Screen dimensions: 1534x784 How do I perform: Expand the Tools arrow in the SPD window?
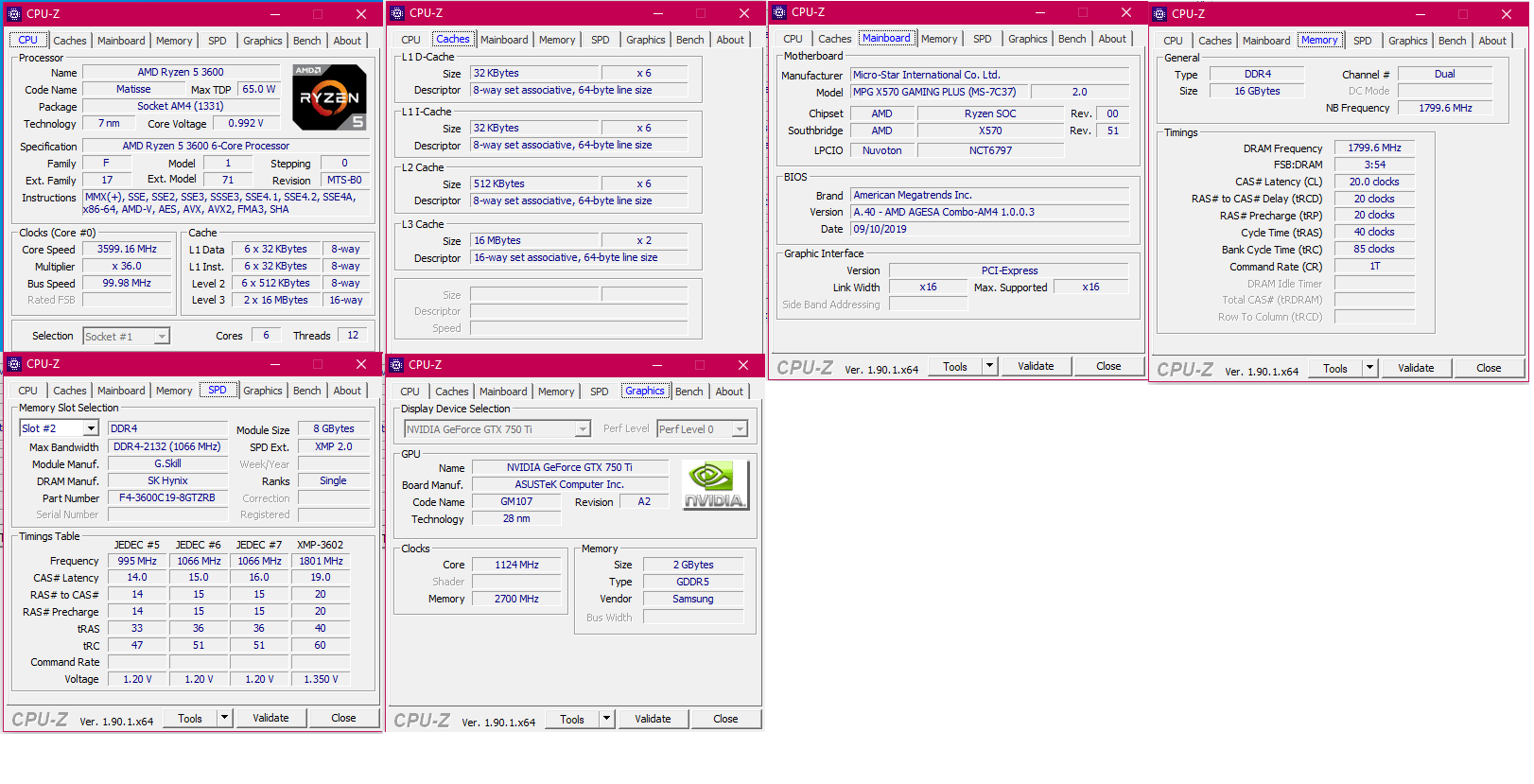(x=224, y=718)
